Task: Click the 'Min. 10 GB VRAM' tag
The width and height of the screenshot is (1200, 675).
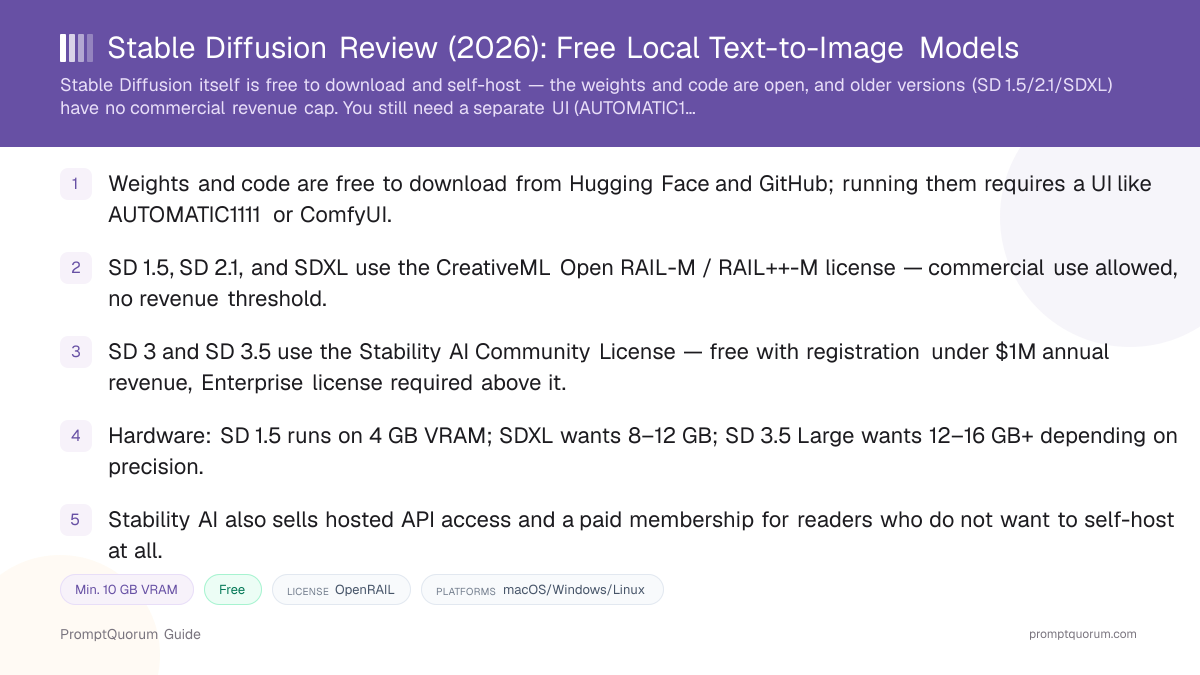Action: (x=127, y=590)
